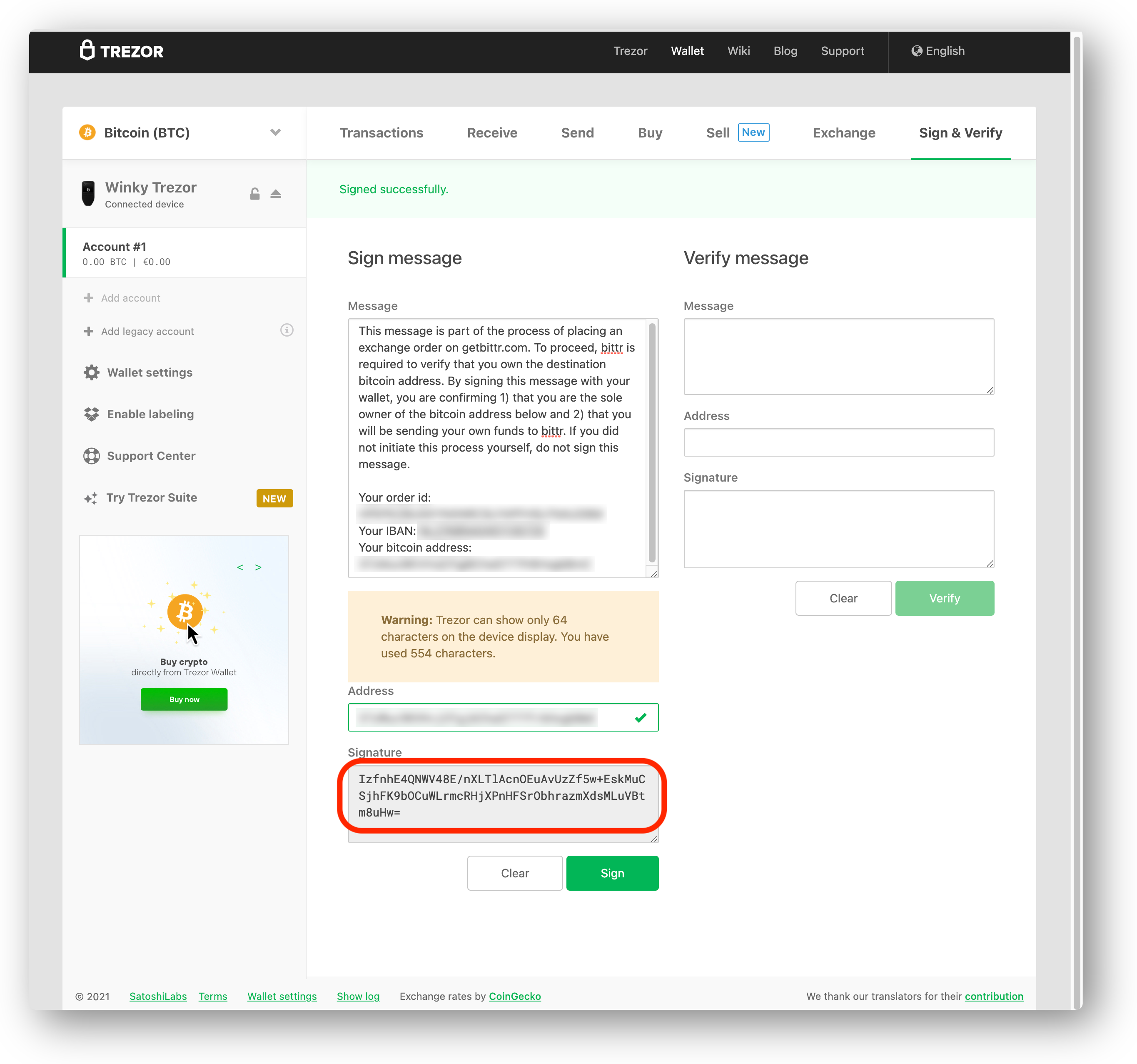Image resolution: width=1137 pixels, height=1064 pixels.
Task: Select Account #1 in sidebar
Action: pyautogui.click(x=184, y=253)
